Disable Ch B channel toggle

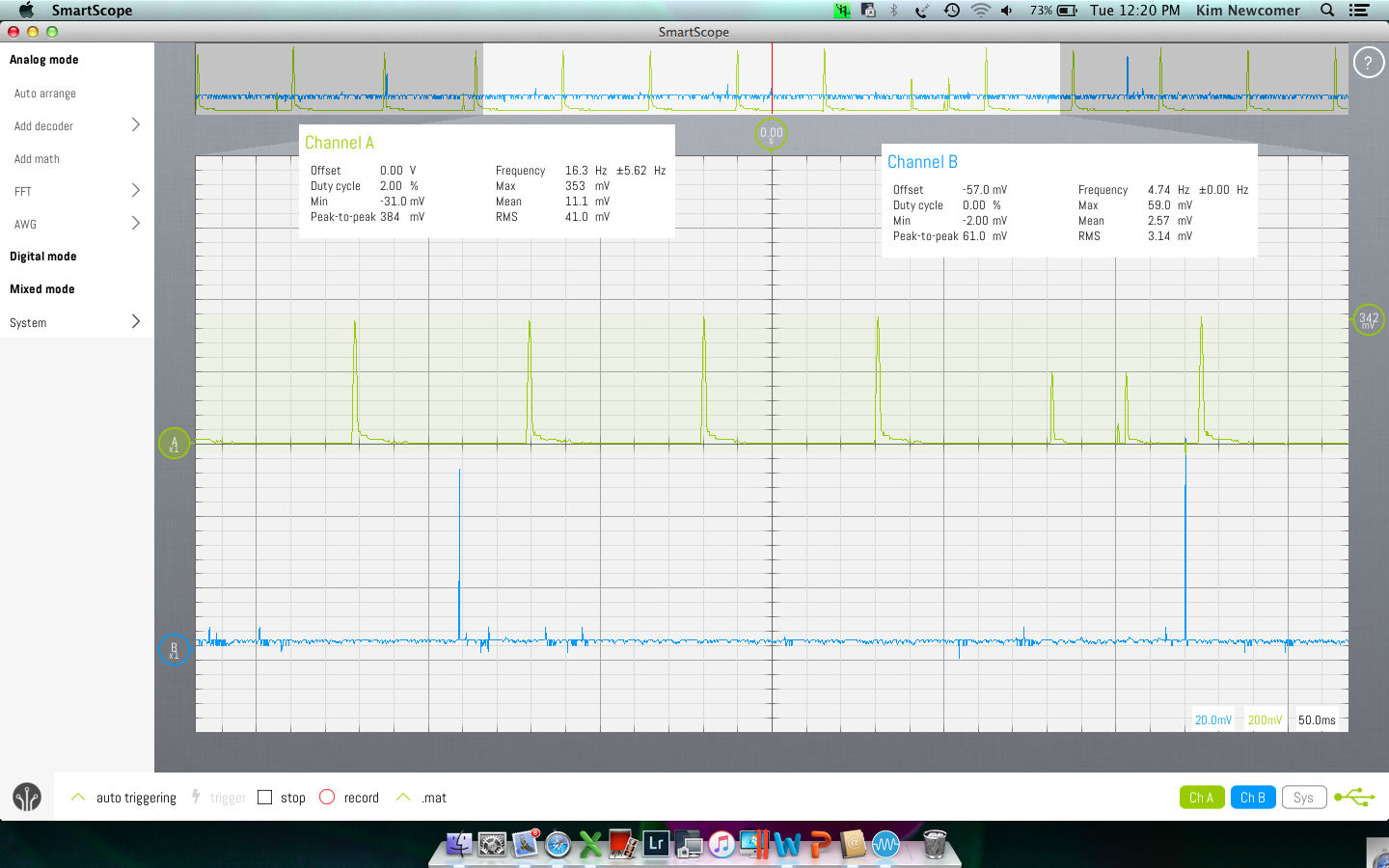1253,797
